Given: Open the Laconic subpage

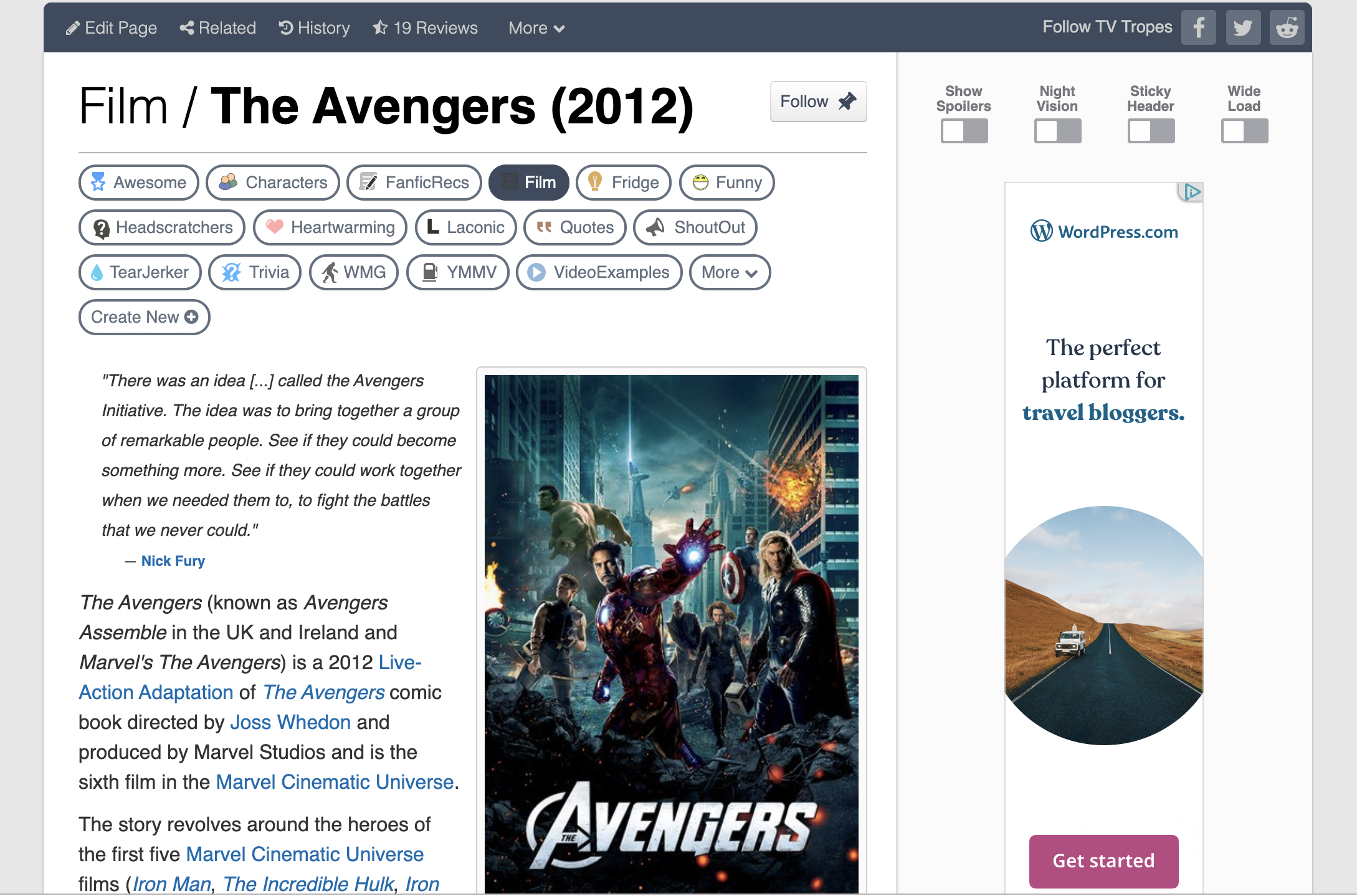Looking at the screenshot, I should point(466,227).
